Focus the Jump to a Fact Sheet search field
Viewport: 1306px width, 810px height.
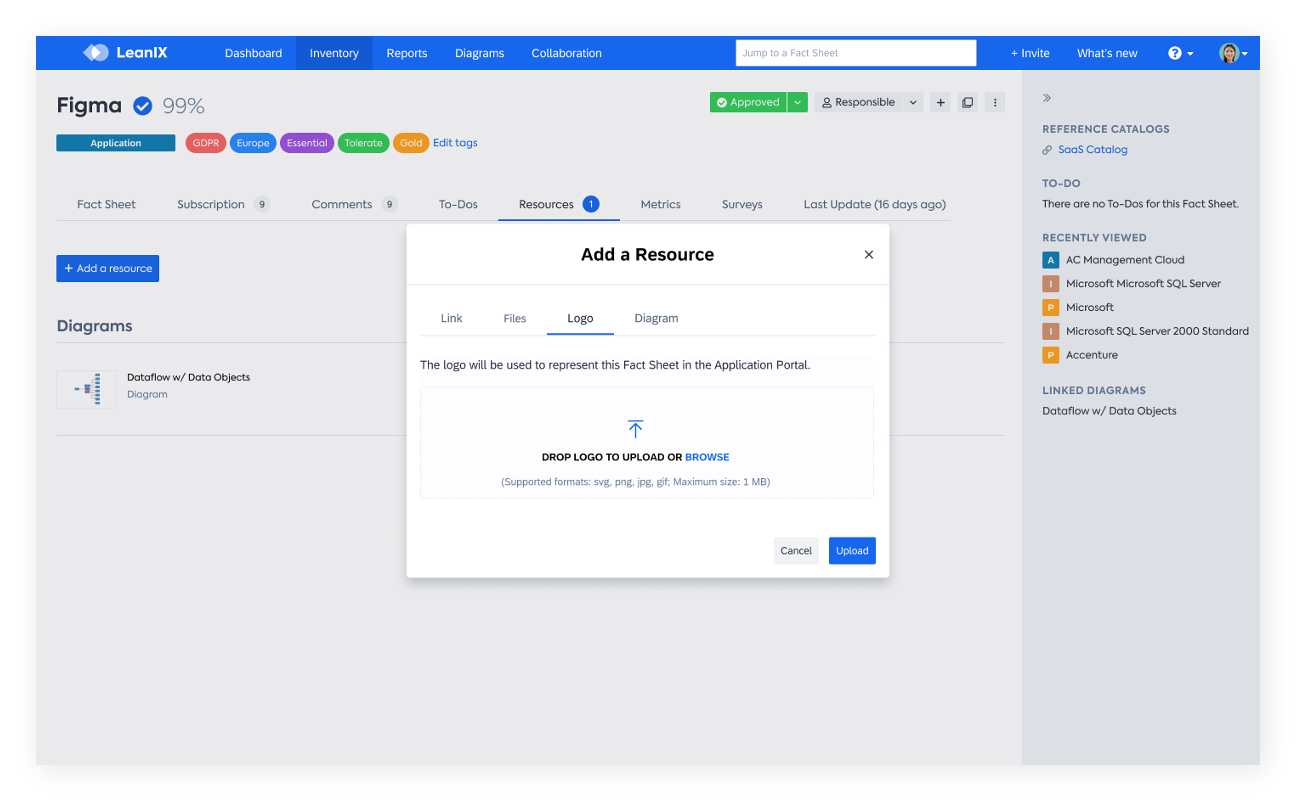(856, 53)
